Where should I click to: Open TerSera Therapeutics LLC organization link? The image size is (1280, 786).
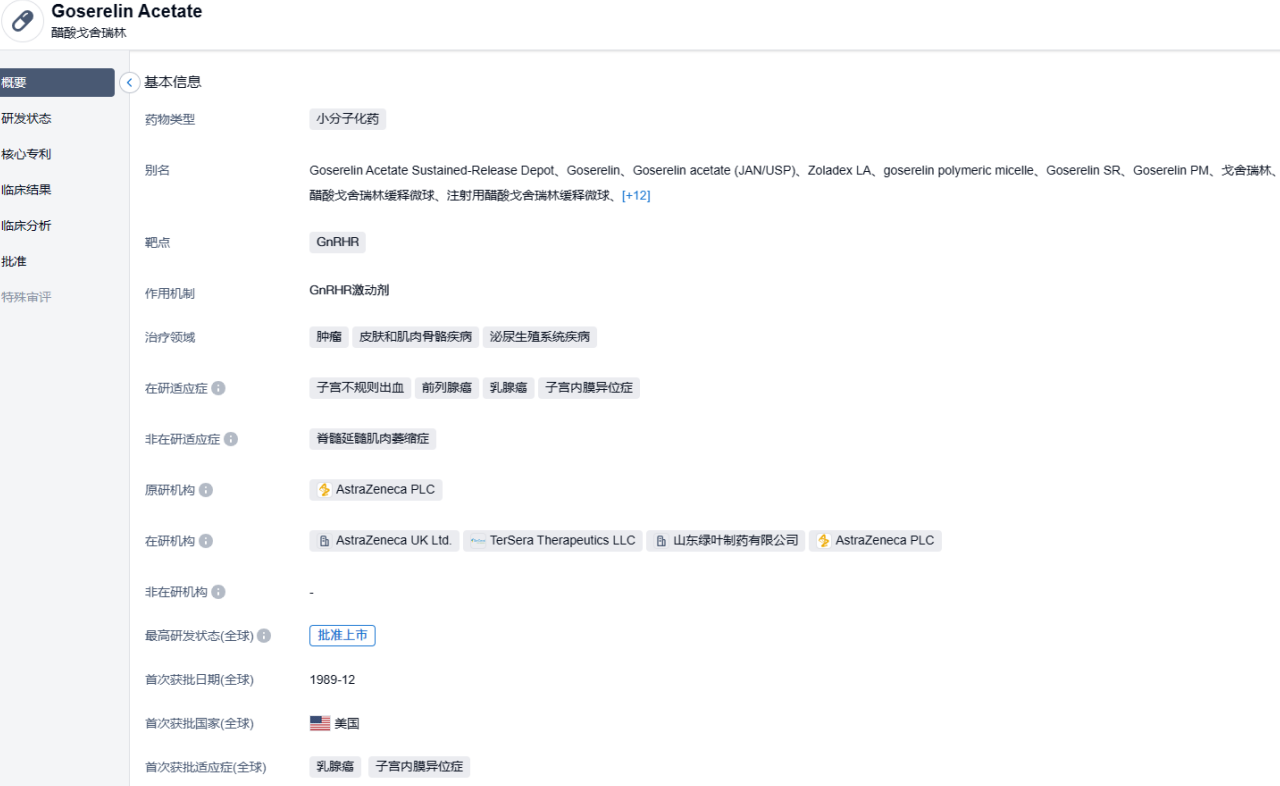click(x=553, y=541)
